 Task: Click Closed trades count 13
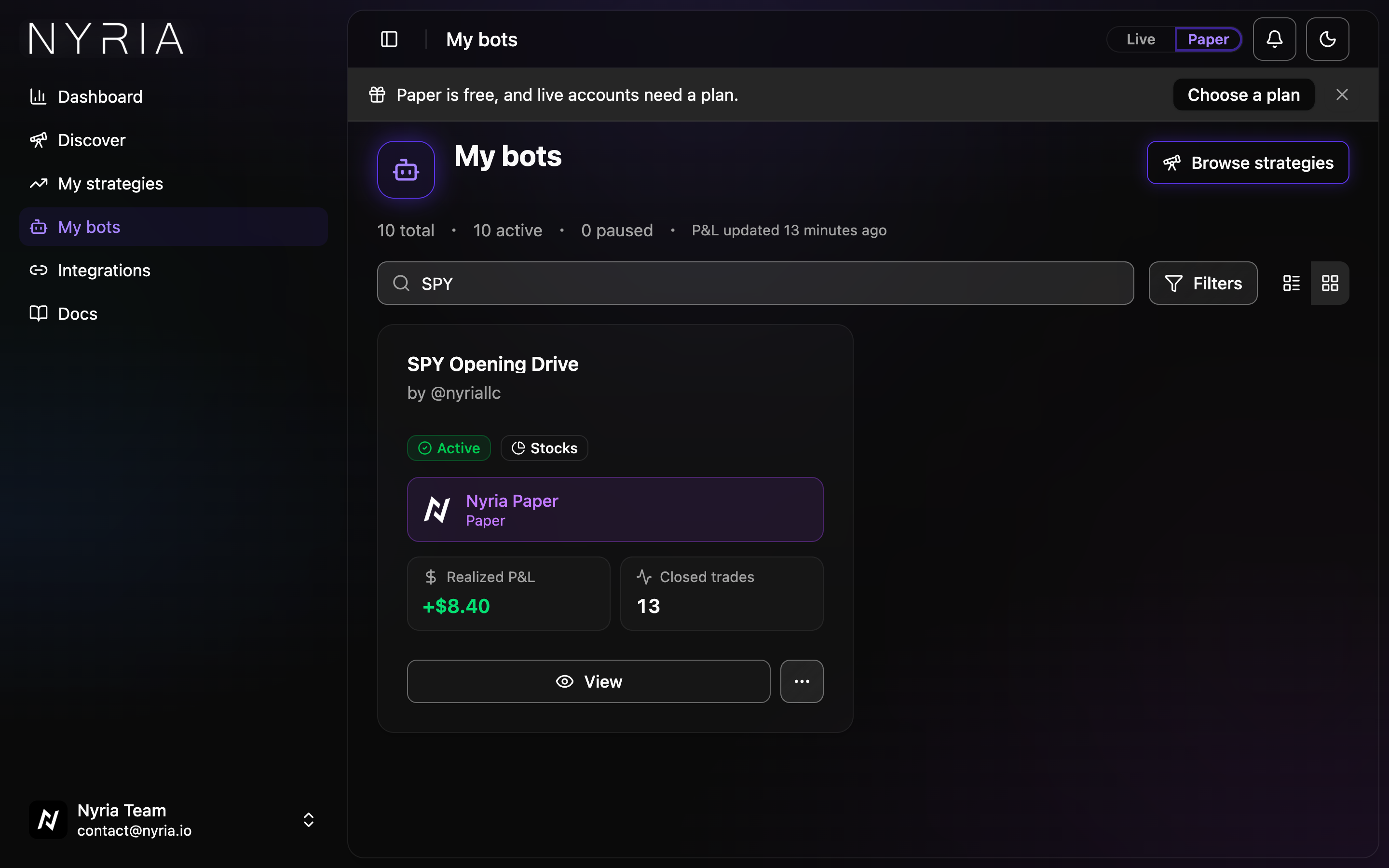648,606
